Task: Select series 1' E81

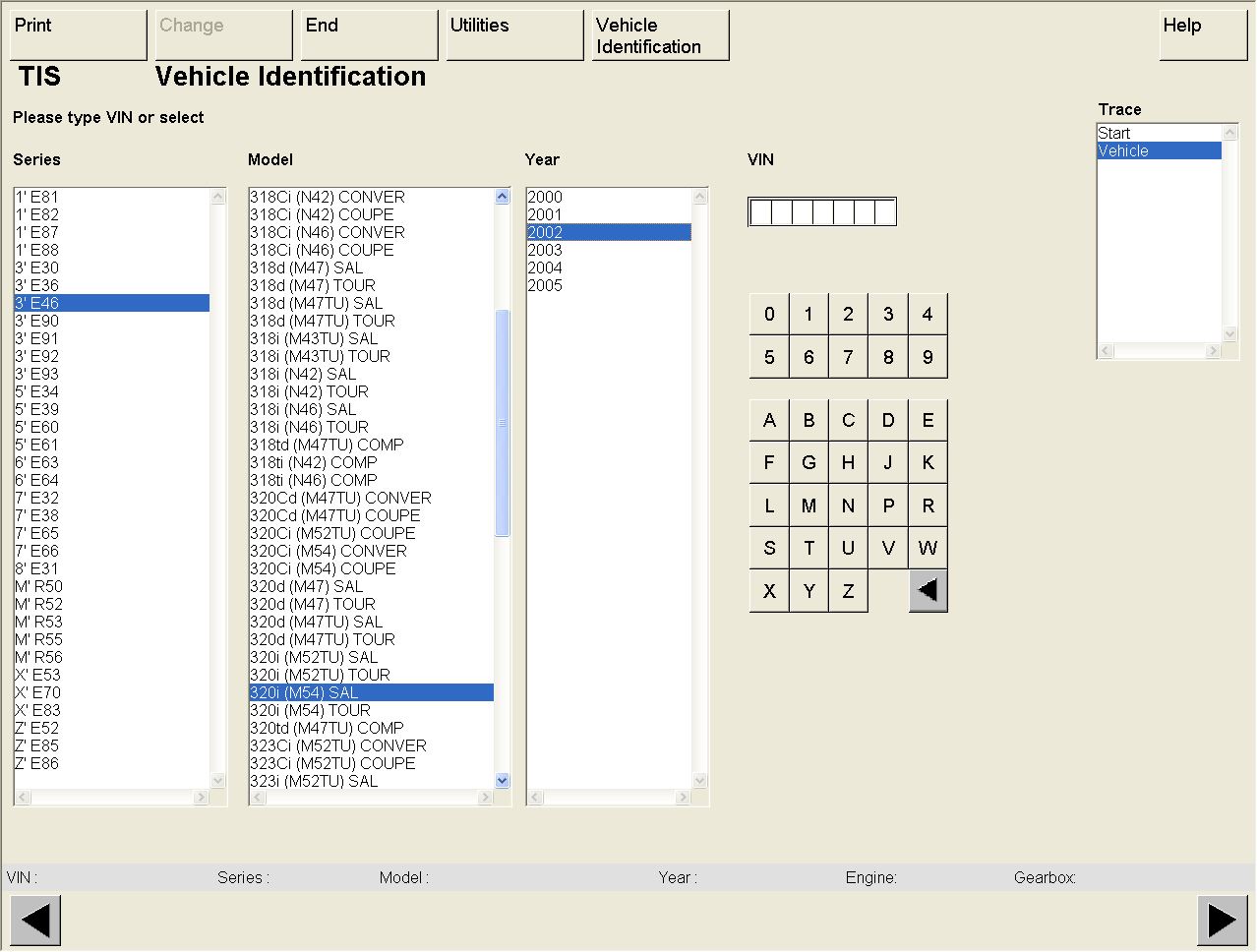Action: click(112, 197)
